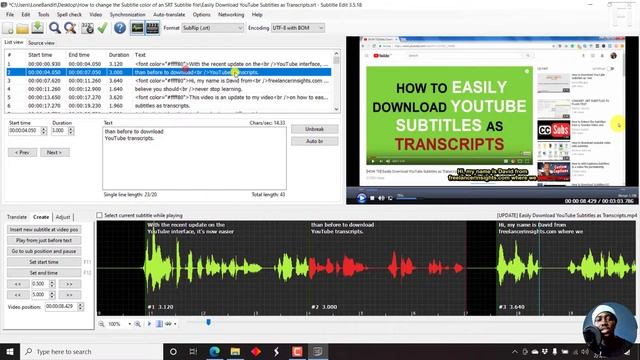This screenshot has height=360, width=640.
Task: Open a subtitle file with the folder icon
Action: [22, 28]
